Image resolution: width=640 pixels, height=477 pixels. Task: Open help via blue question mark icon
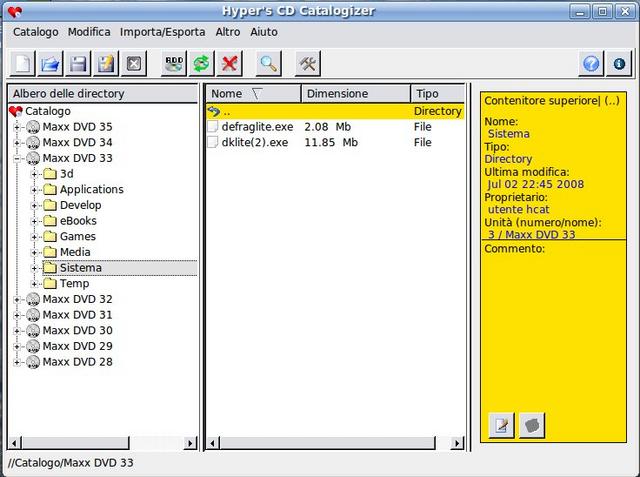591,64
